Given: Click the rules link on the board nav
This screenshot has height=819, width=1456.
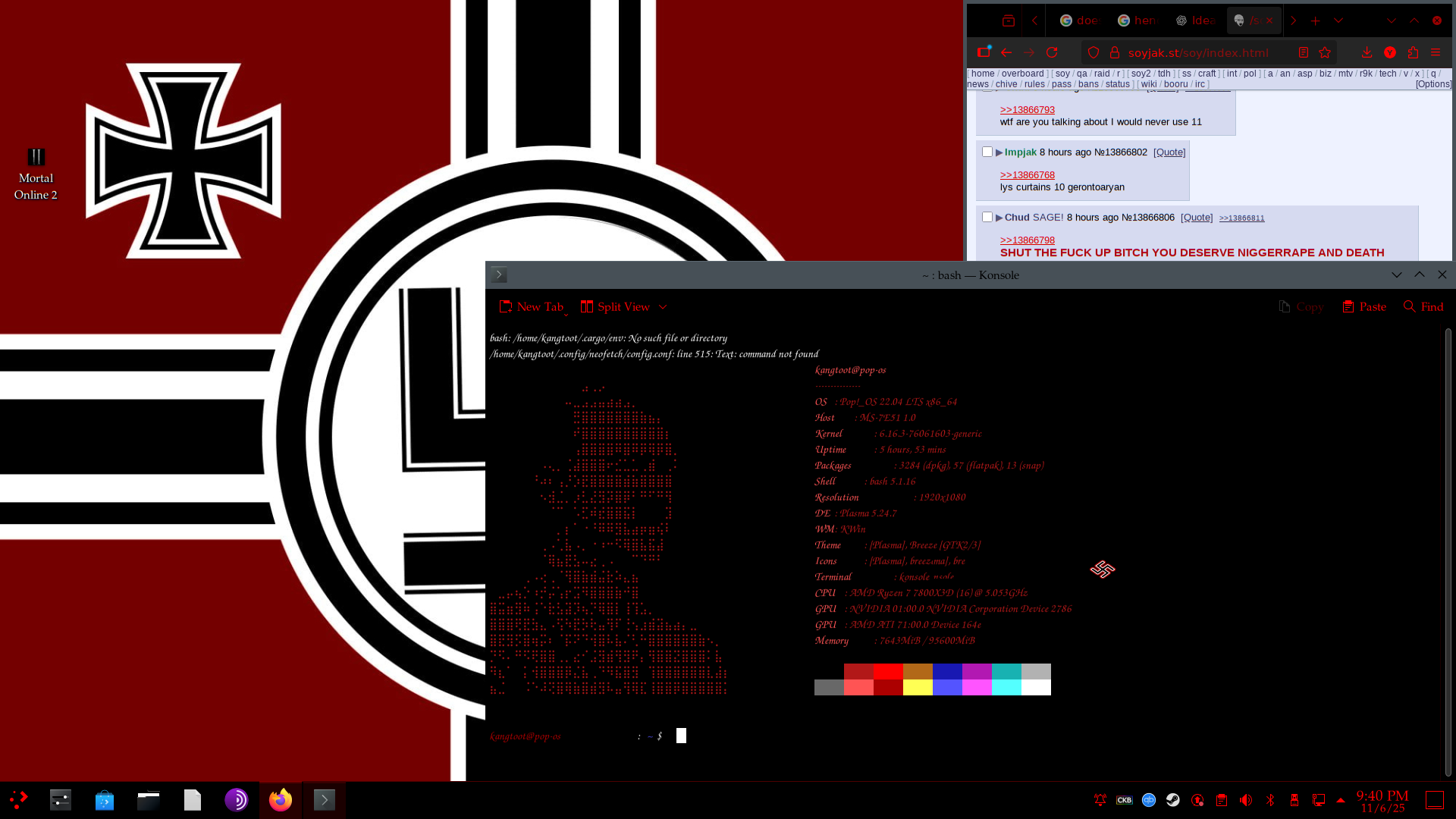Looking at the screenshot, I should click(1034, 84).
